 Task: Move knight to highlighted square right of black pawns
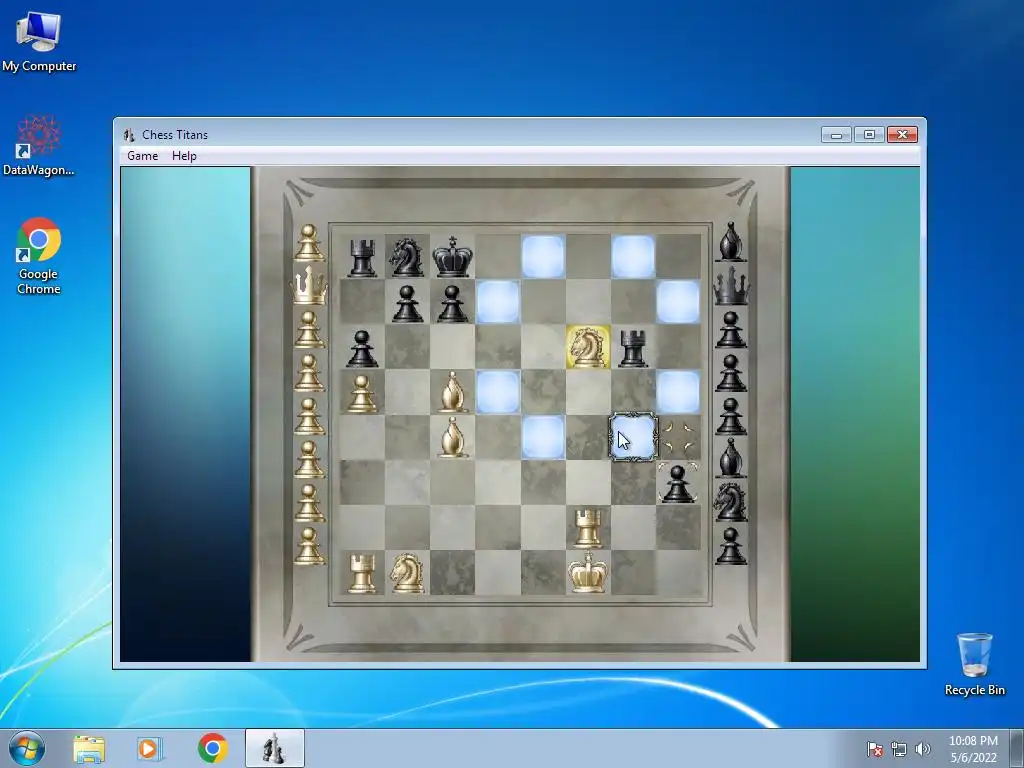point(498,302)
